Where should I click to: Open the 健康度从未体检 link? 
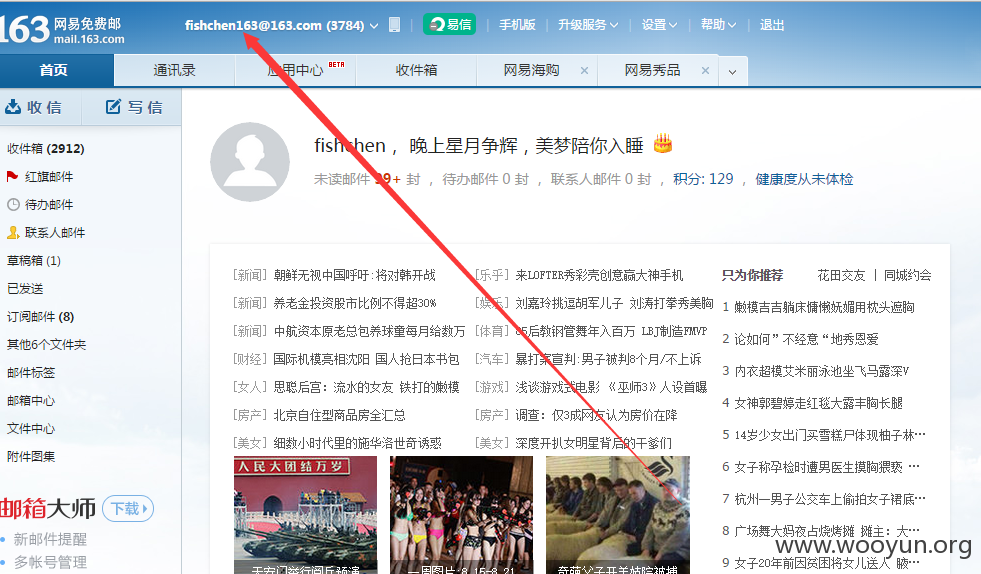(x=804, y=179)
